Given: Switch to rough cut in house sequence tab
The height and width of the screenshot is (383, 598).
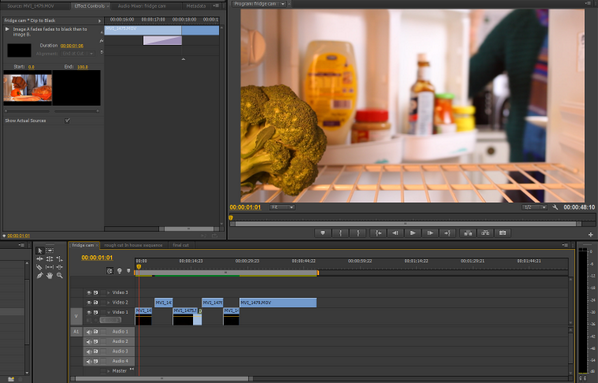Looking at the screenshot, I should pyautogui.click(x=133, y=245).
